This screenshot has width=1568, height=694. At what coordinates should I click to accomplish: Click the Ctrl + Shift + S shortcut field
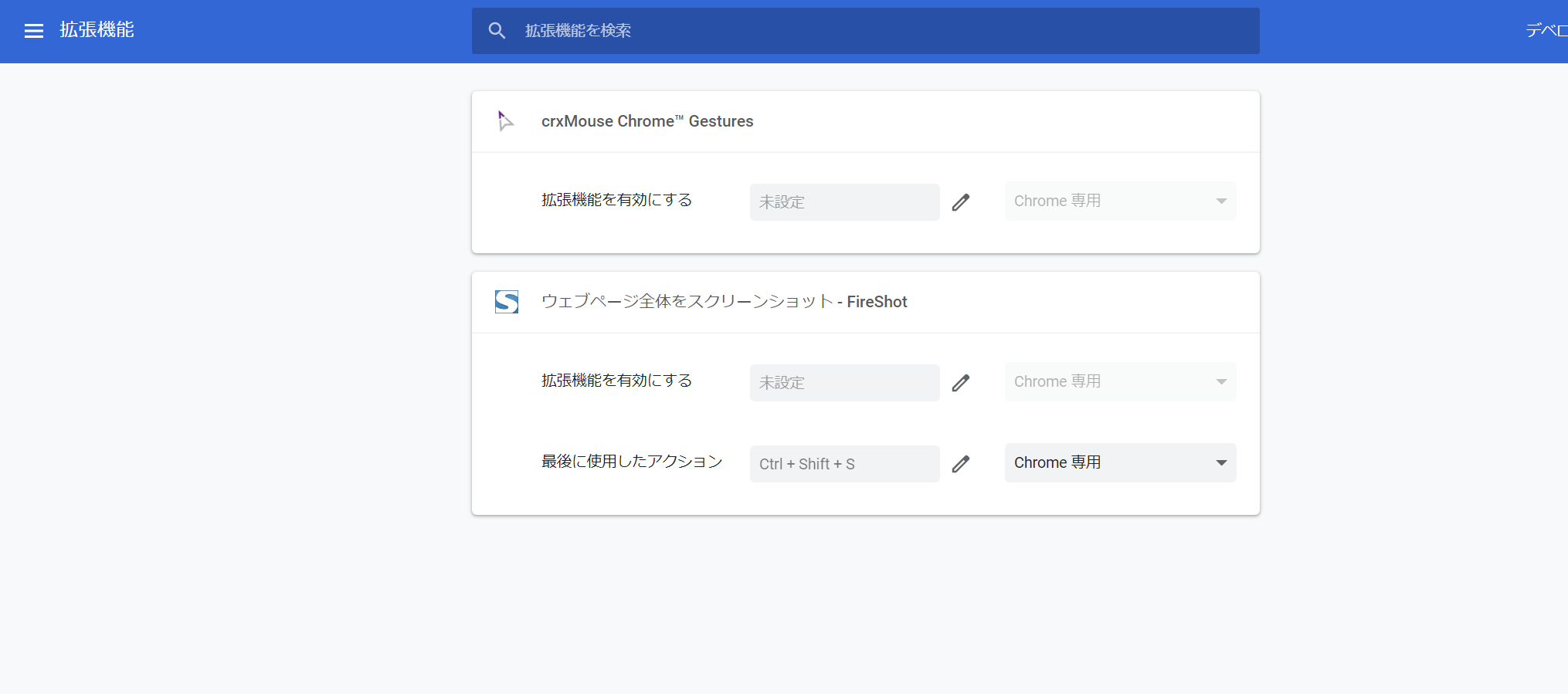click(844, 464)
